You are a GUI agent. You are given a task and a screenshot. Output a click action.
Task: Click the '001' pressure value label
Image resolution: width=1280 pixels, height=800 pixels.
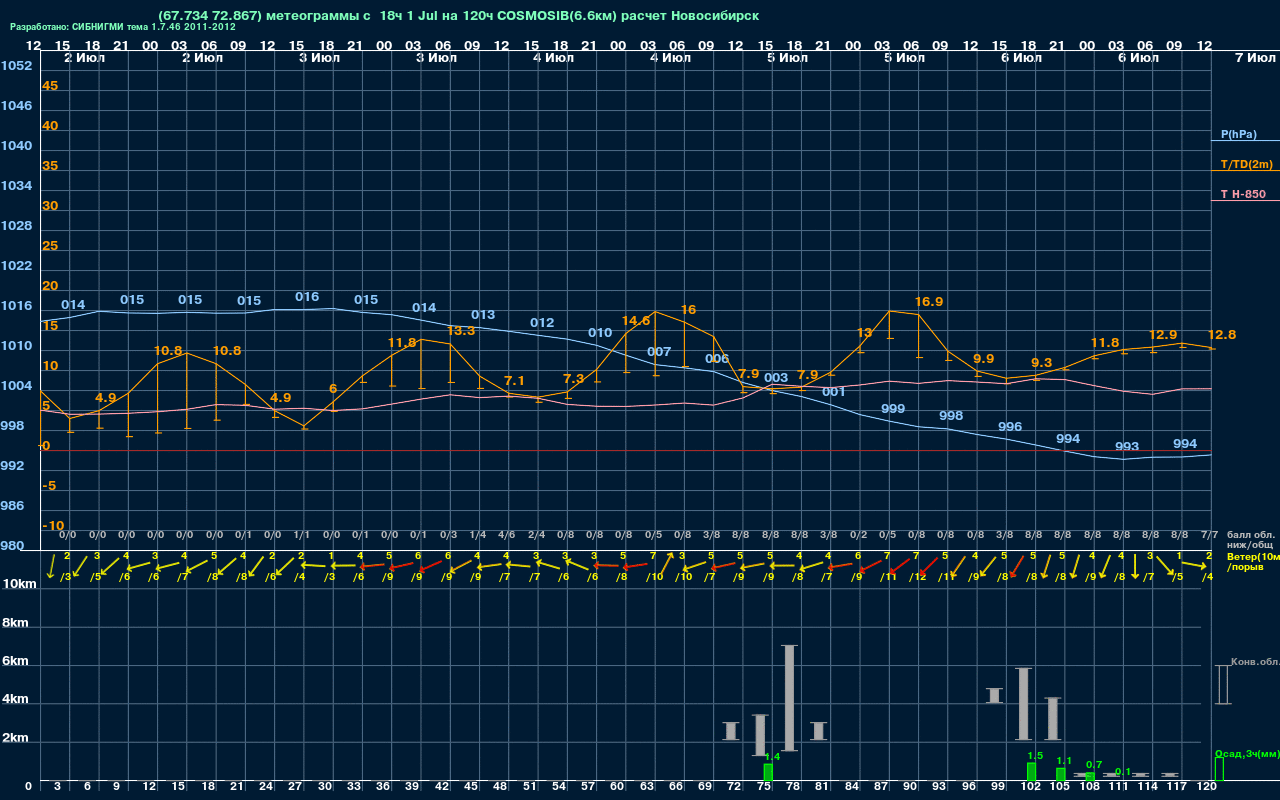pos(834,392)
